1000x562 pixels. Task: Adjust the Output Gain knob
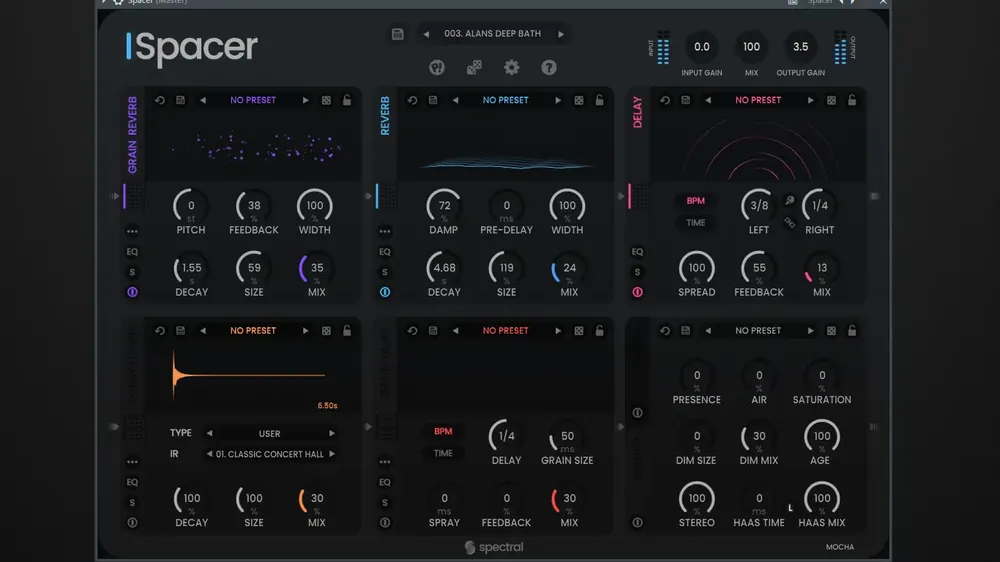800,47
